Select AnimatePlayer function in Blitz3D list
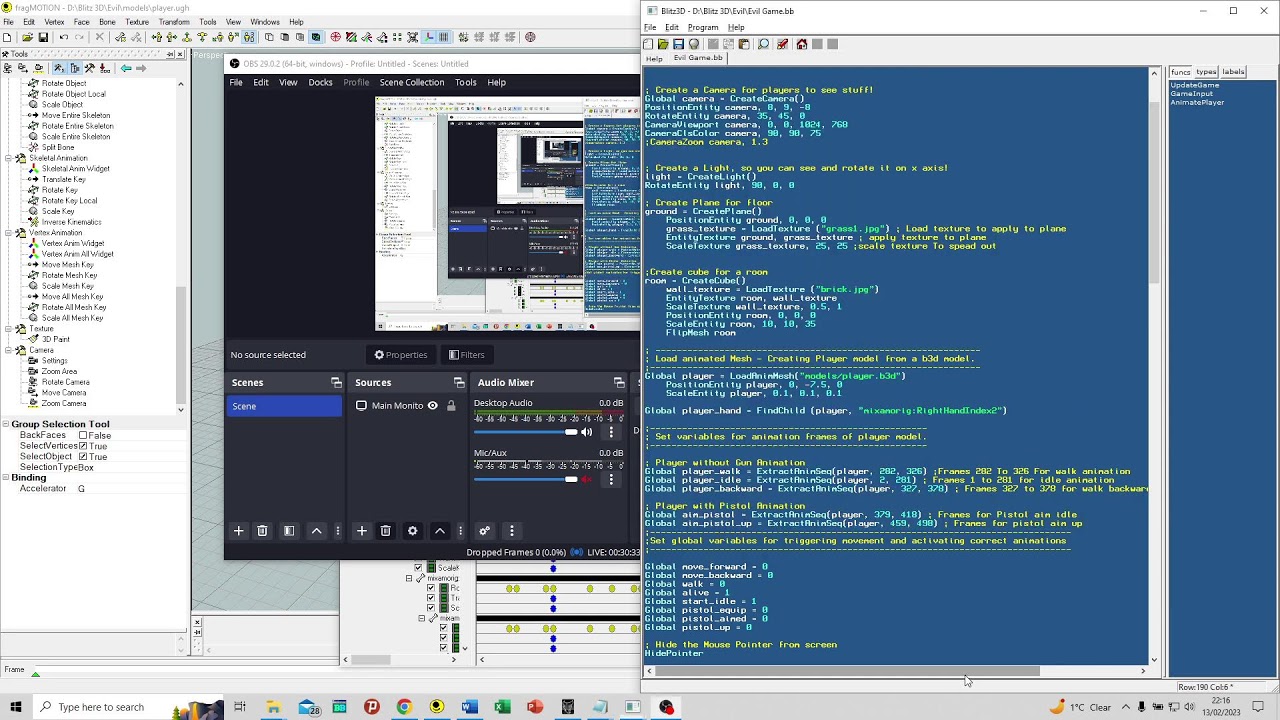The image size is (1280, 720). coord(1198,102)
